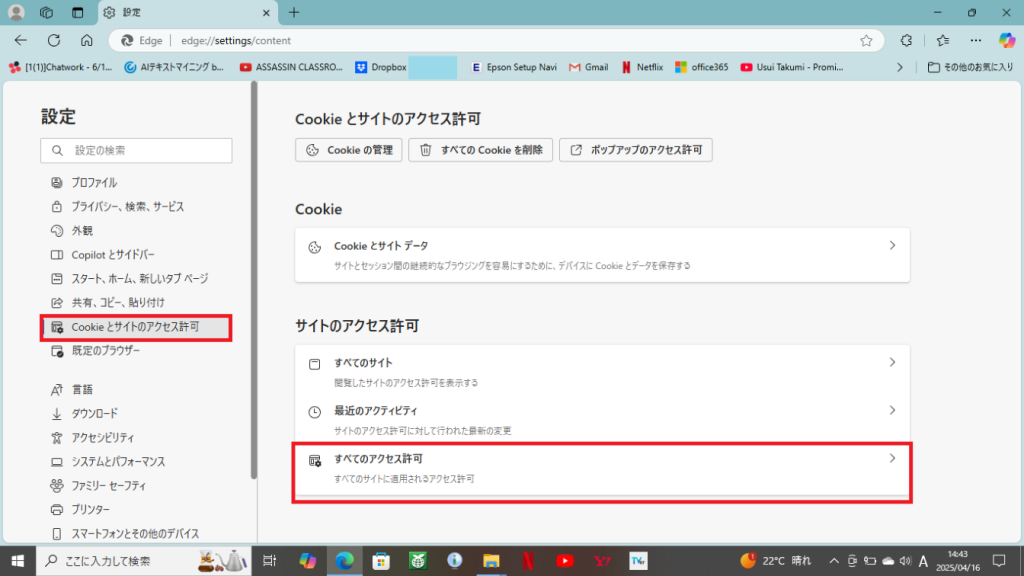Screen dimensions: 1024x576
Task: Click the settings sidebar scrollbar
Action: point(254,281)
